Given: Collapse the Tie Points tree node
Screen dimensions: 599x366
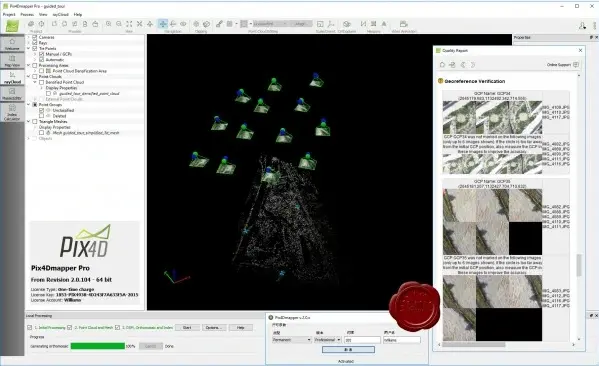Looking at the screenshot, I should coord(29,49).
